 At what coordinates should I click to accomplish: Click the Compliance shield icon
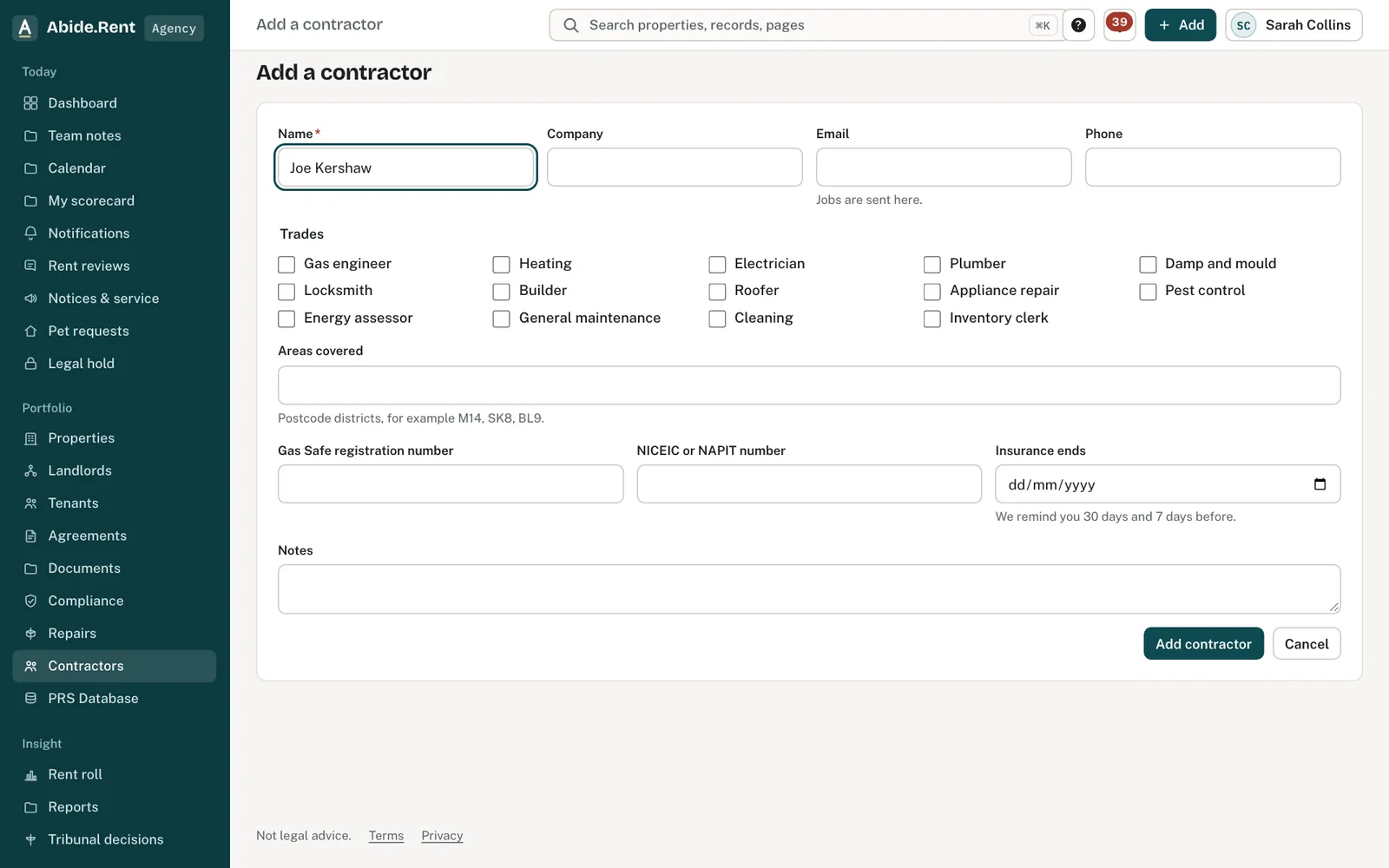tap(30, 601)
